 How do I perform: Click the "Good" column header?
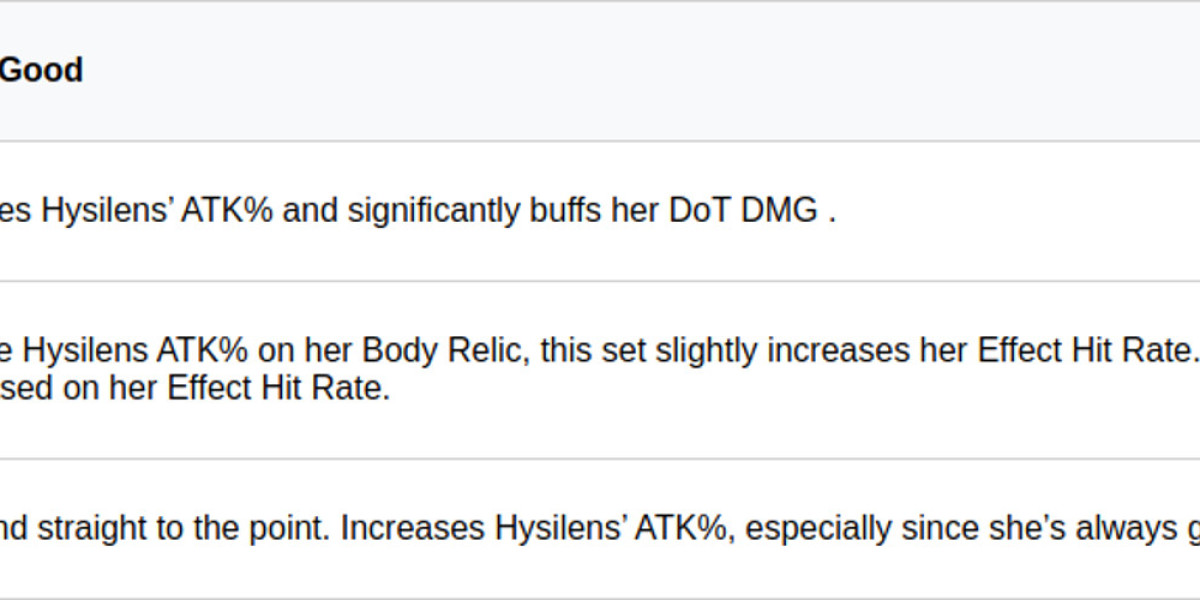(41, 70)
